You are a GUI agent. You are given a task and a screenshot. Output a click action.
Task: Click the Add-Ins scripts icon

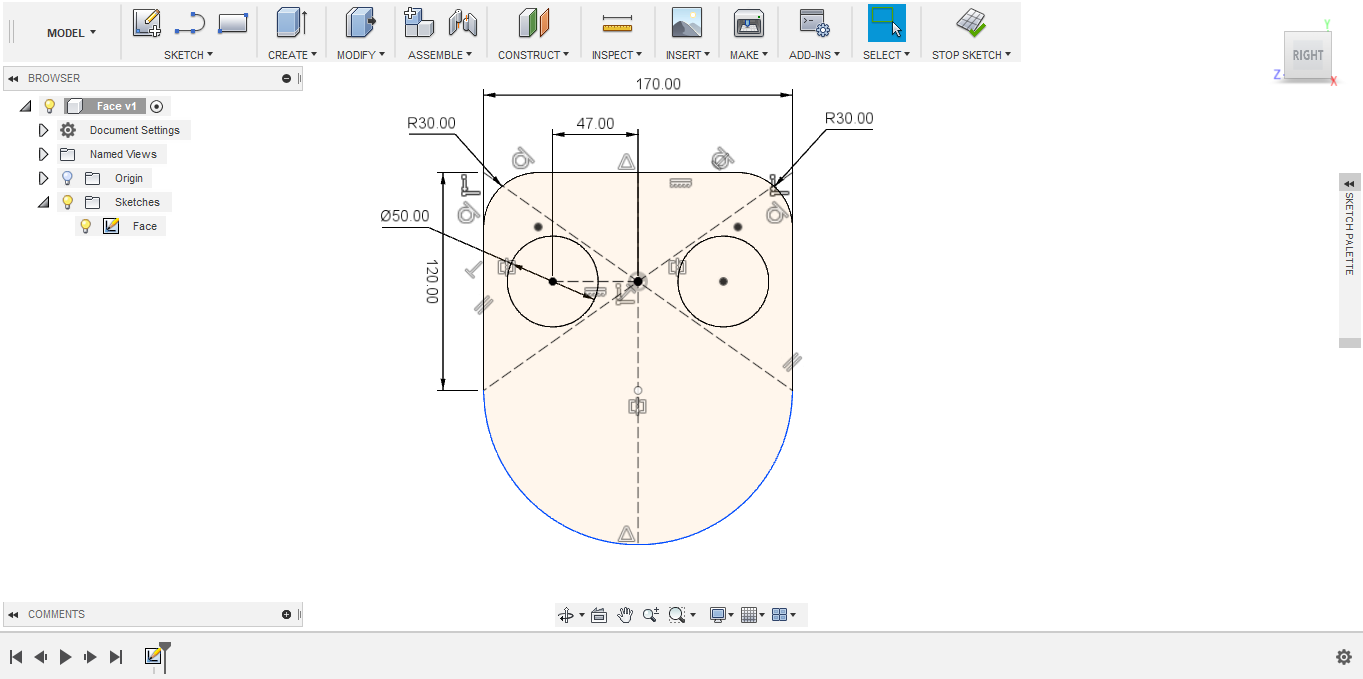click(813, 22)
